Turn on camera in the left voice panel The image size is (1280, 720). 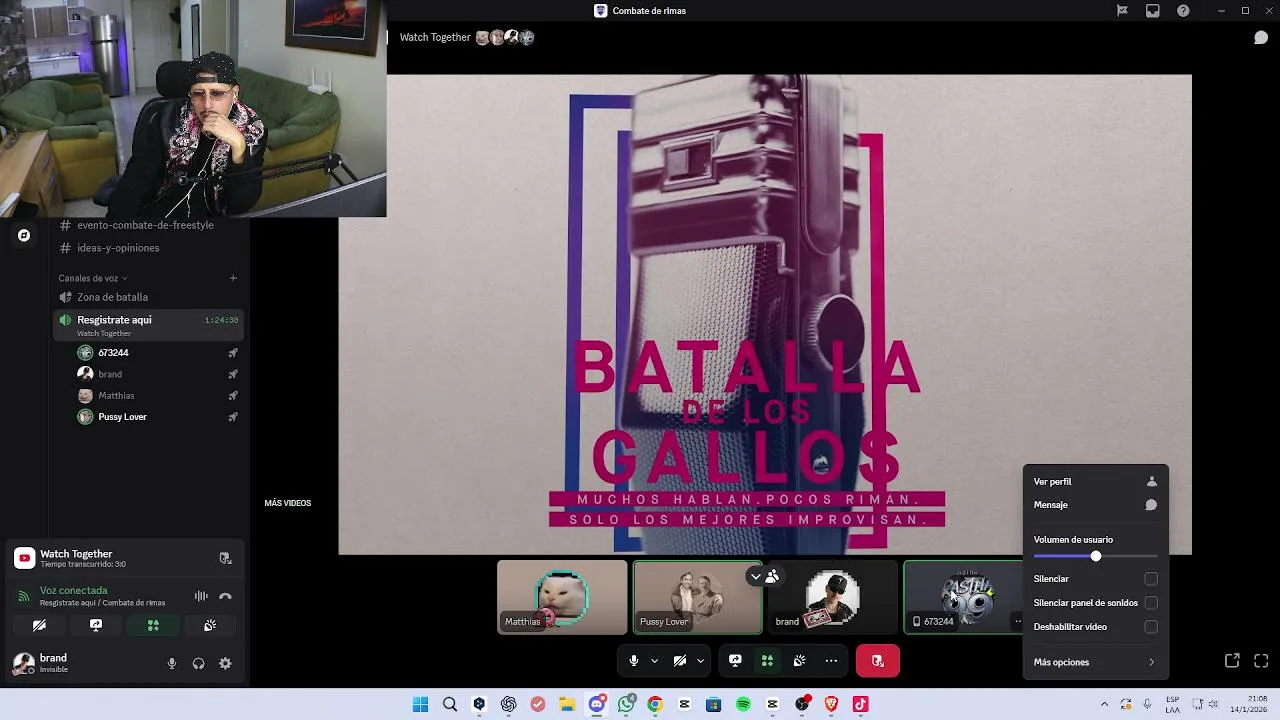click(x=39, y=625)
